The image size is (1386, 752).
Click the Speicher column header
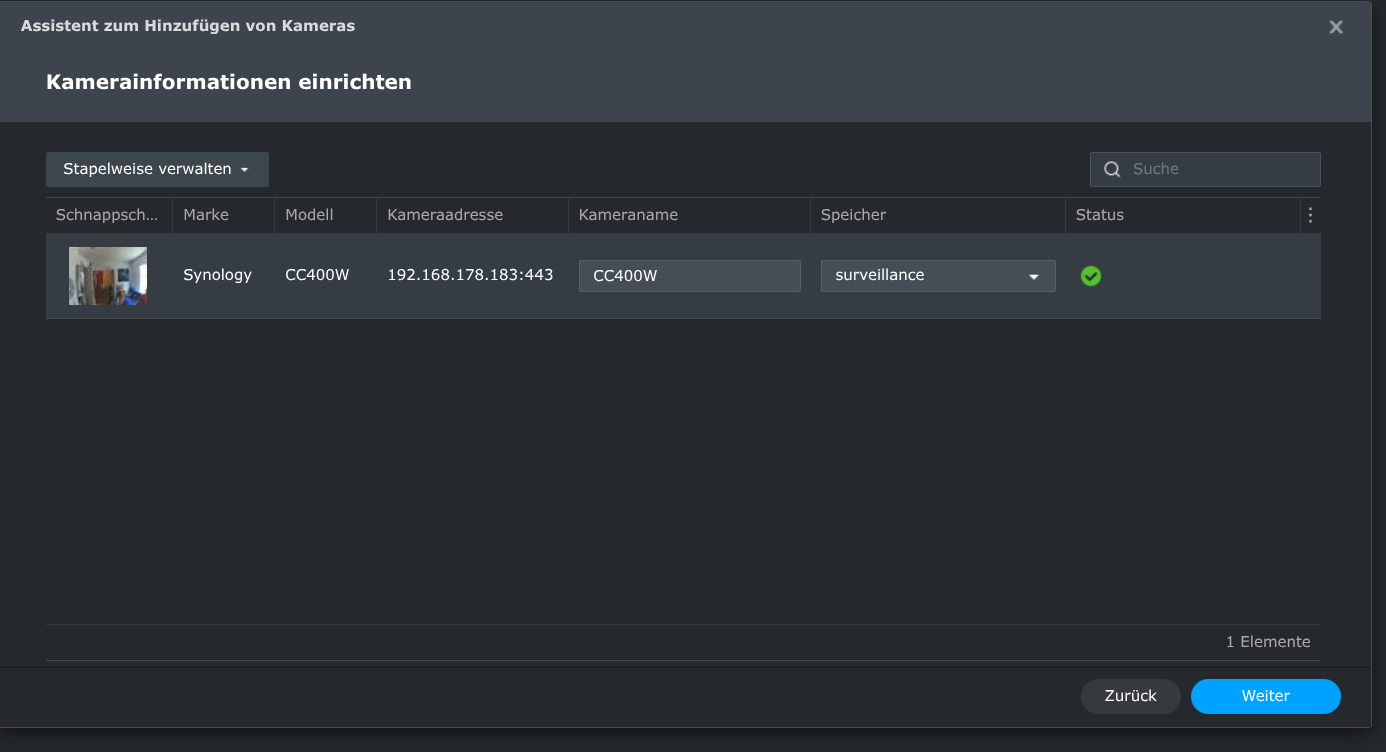(x=853, y=215)
